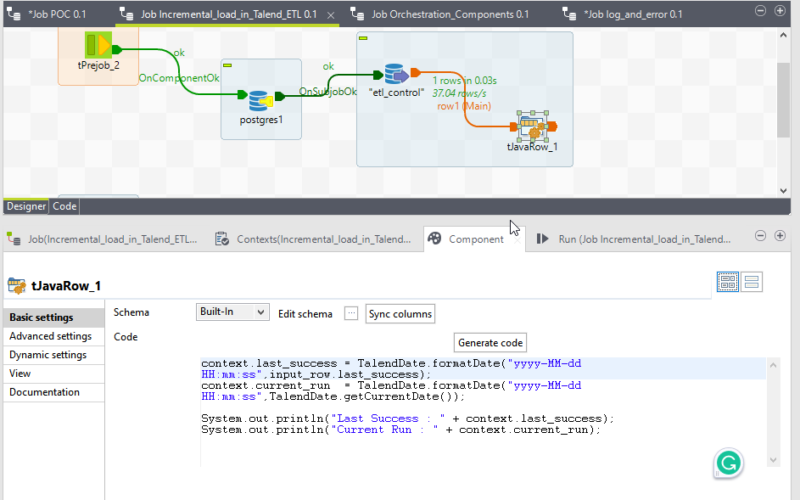Close the Incremental_load_in_Talend_ETL job tab
Image resolution: width=800 pixels, height=500 pixels.
click(x=331, y=16)
